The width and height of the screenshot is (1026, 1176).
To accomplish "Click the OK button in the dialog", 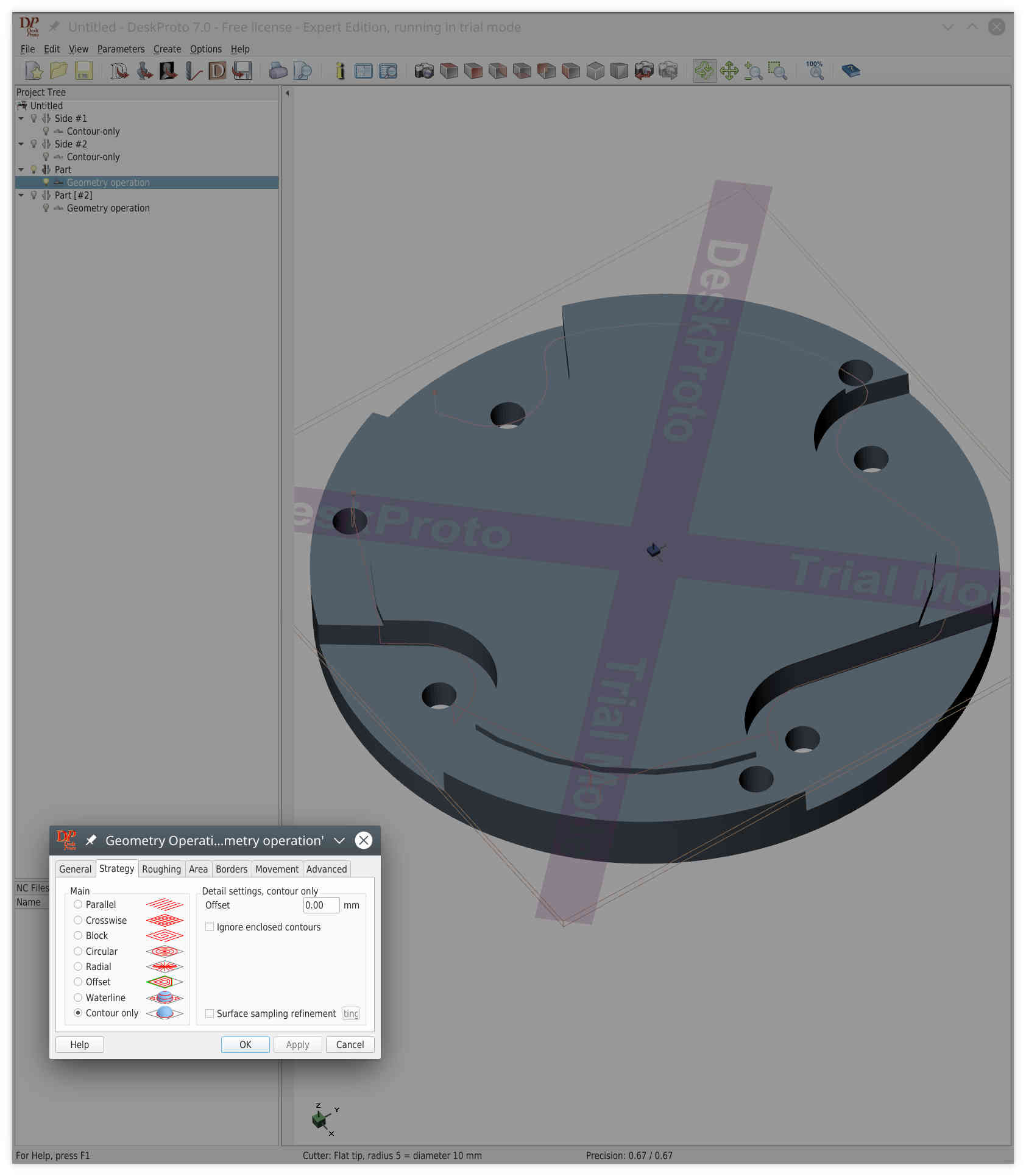I will tap(245, 1044).
